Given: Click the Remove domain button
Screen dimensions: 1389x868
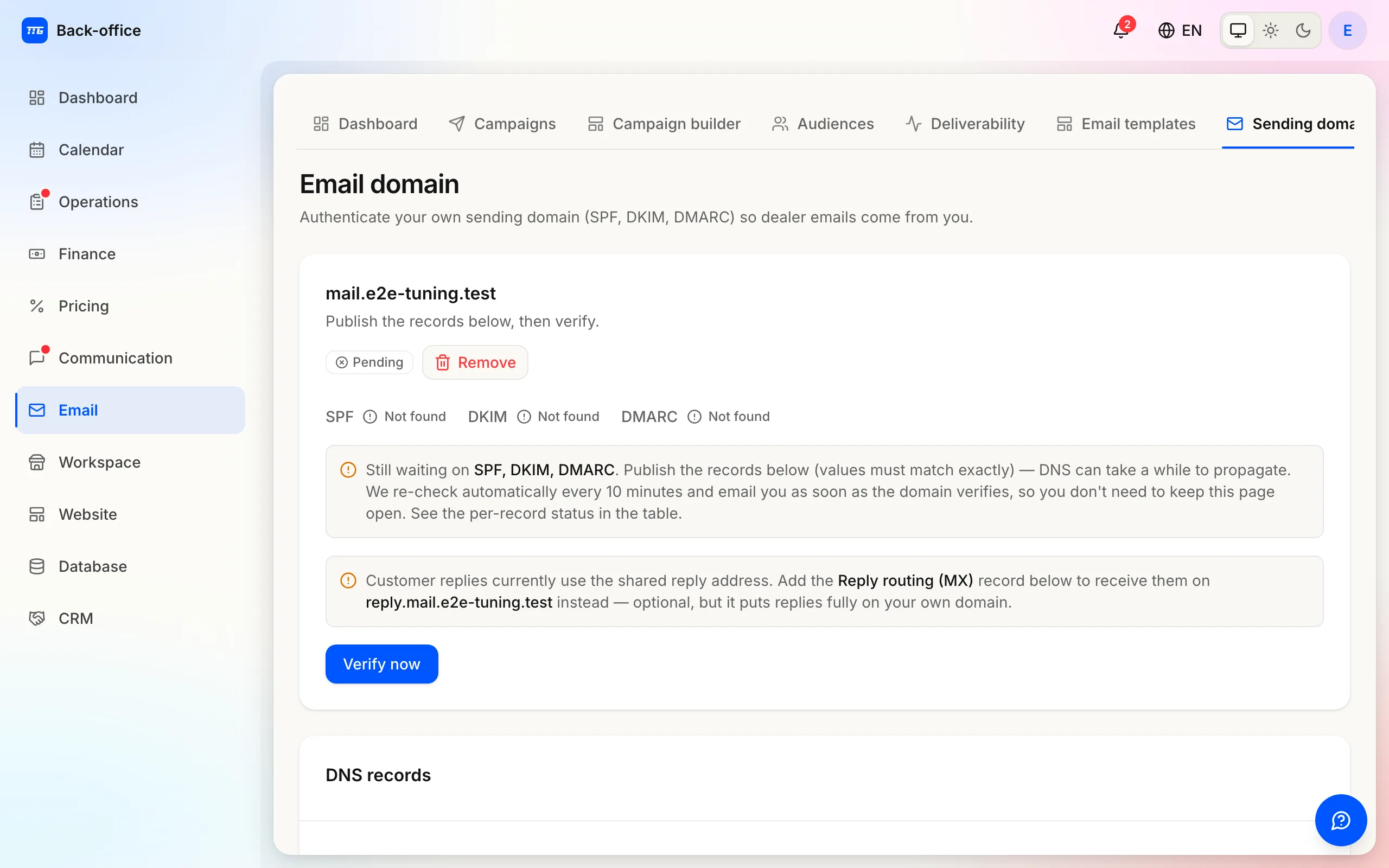Looking at the screenshot, I should pyautogui.click(x=475, y=362).
